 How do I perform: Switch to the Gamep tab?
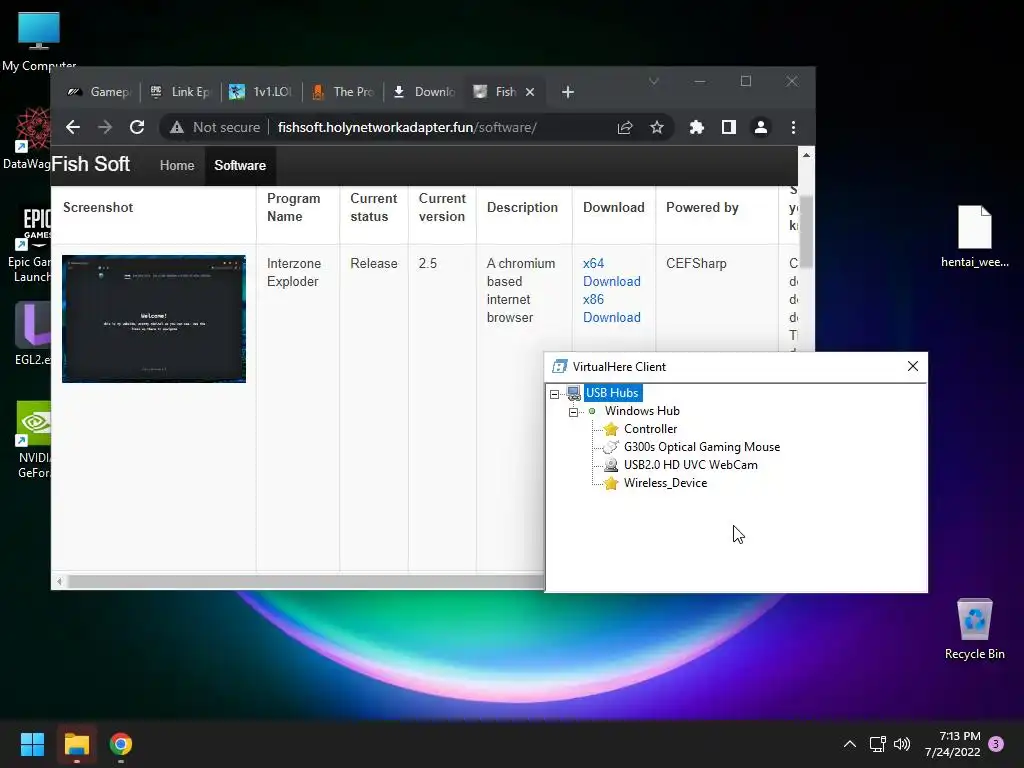click(99, 92)
